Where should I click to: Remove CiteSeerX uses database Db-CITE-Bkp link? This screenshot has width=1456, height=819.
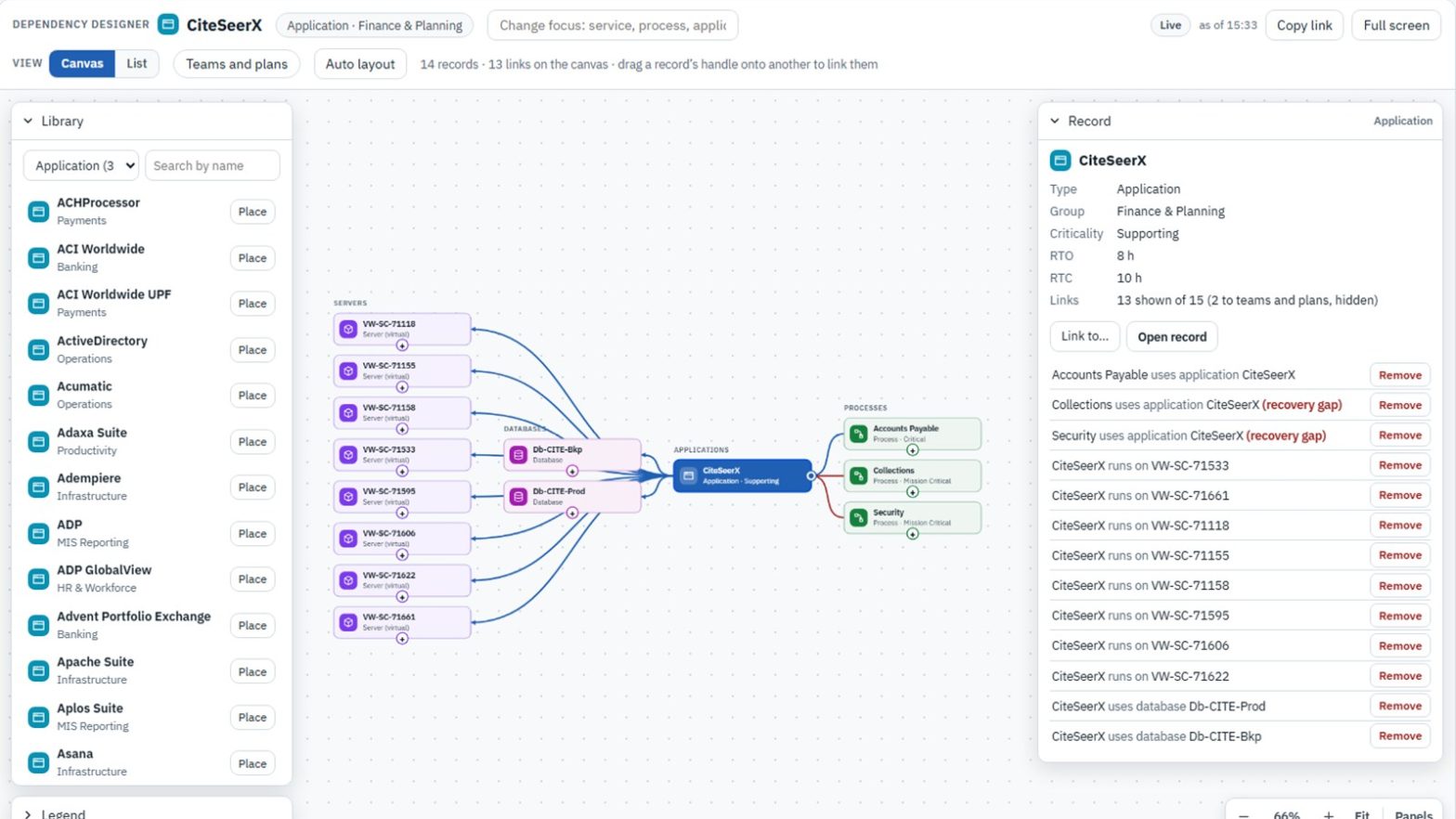1399,736
